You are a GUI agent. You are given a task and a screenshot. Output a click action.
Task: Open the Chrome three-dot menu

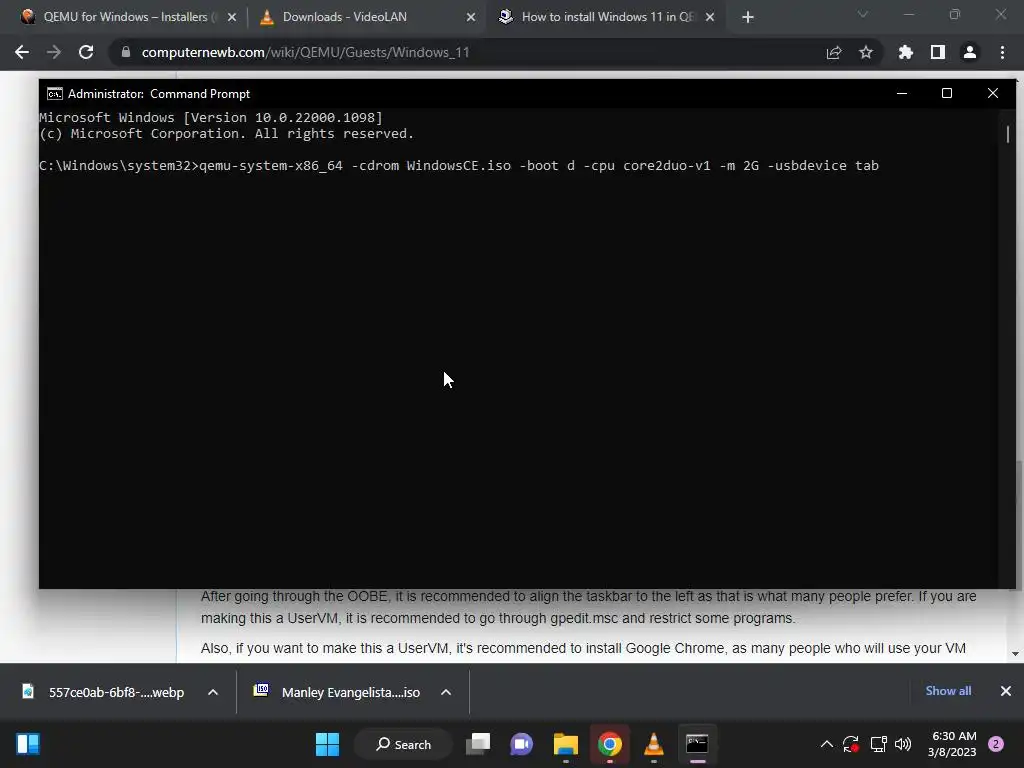pos(1002,52)
